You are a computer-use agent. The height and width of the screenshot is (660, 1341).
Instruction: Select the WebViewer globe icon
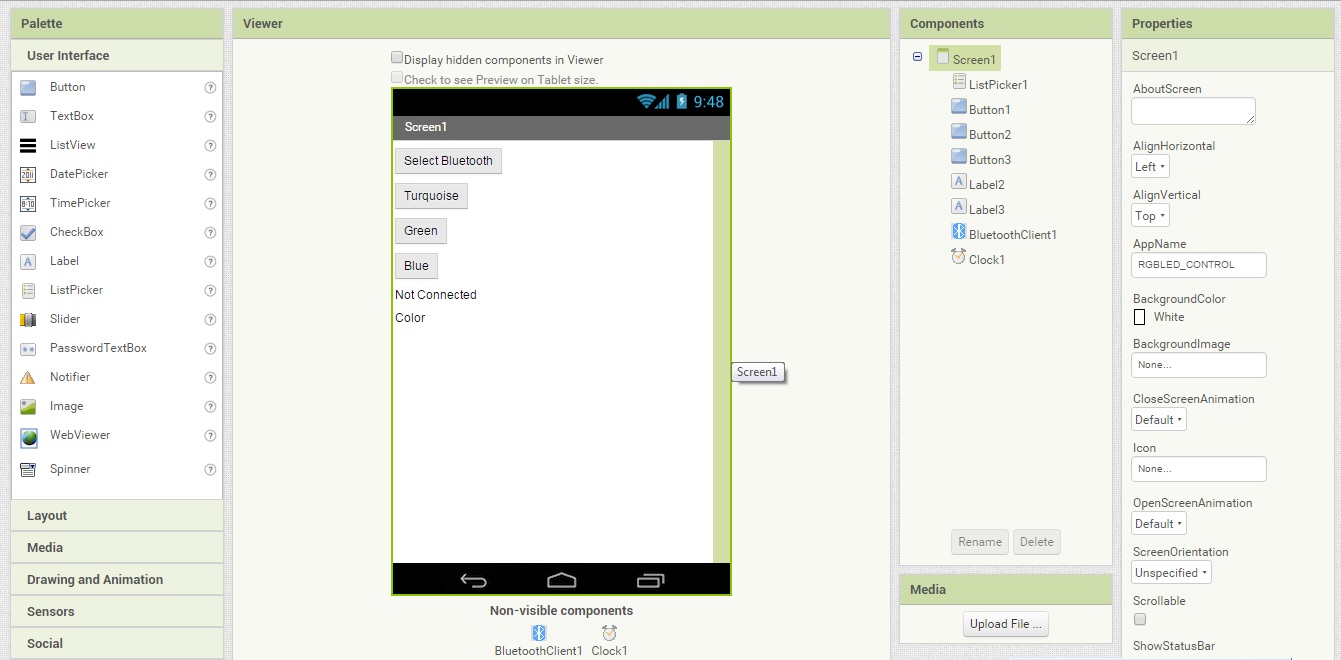pyautogui.click(x=29, y=437)
